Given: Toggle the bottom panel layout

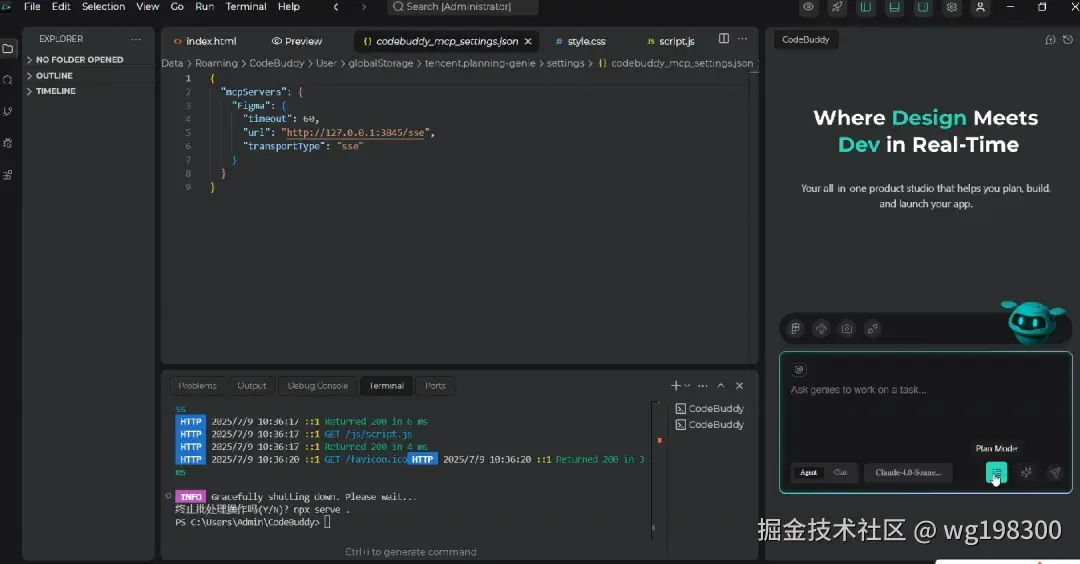Looking at the screenshot, I should click(x=894, y=7).
